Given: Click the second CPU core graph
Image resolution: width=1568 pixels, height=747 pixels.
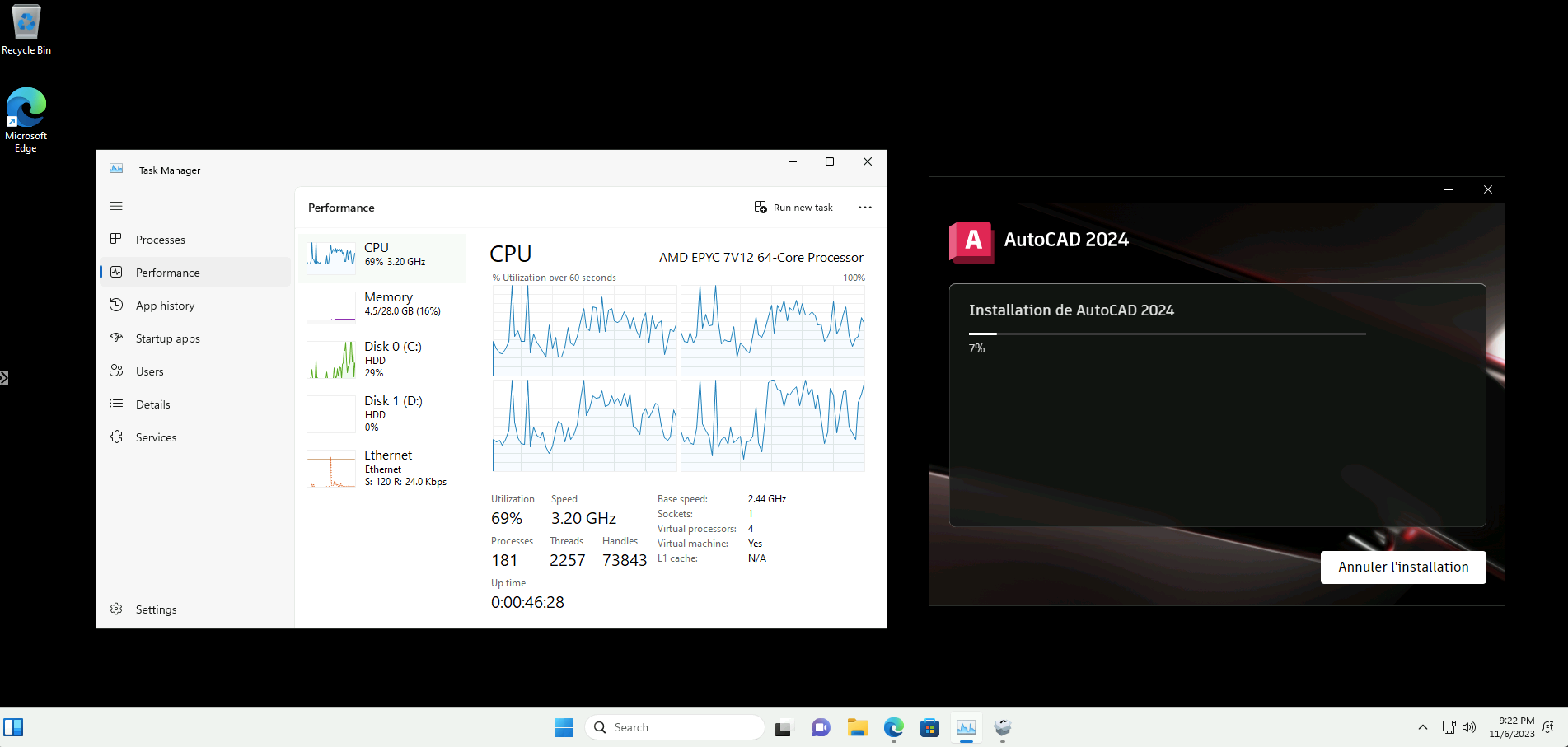Looking at the screenshot, I should click(773, 331).
